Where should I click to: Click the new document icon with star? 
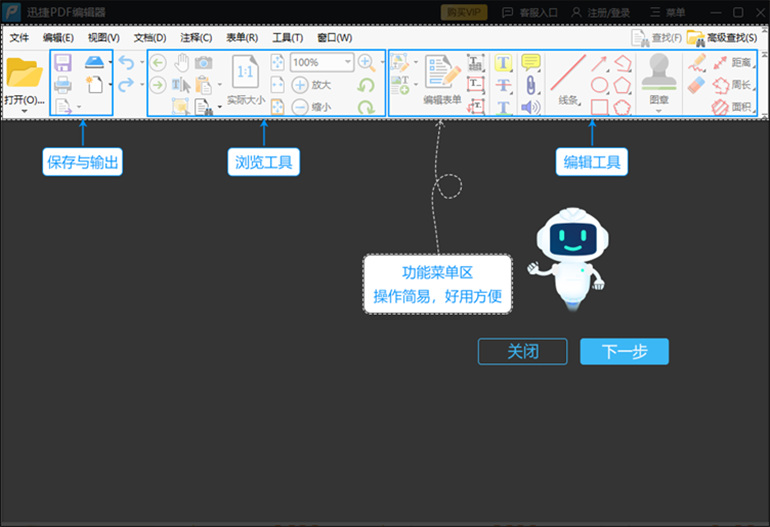94,84
